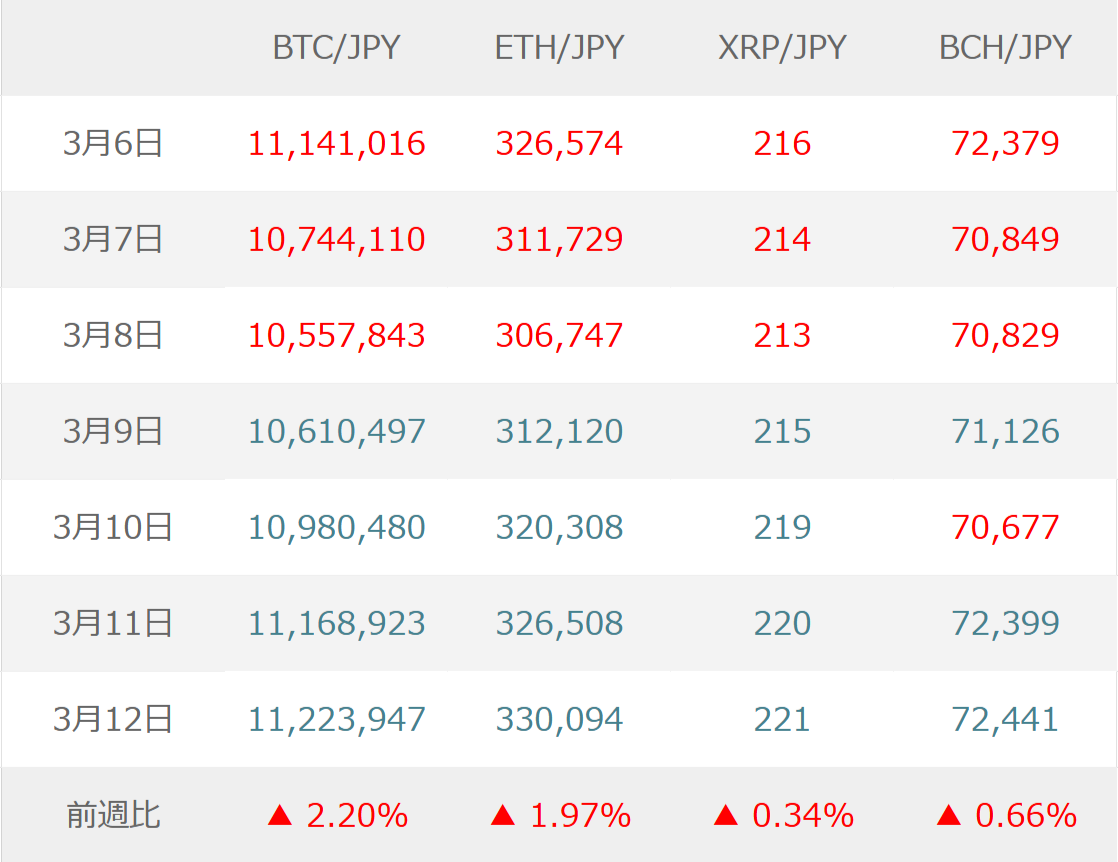1118x862 pixels.
Task: Click the red triangle beside 0.34%
Action: [726, 817]
